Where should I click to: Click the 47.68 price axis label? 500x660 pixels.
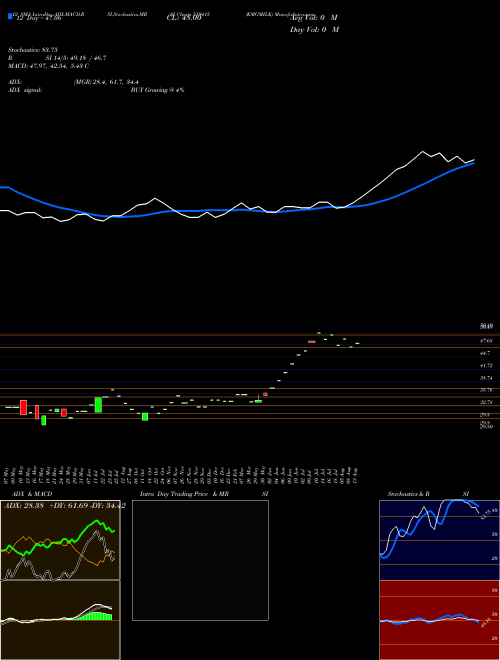[x=487, y=341]
